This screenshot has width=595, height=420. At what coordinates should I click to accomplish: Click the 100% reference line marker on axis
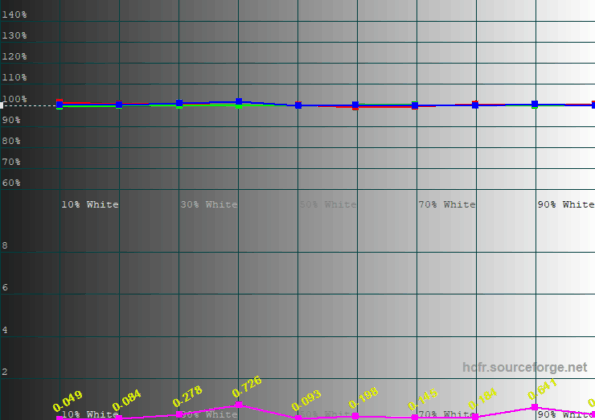coord(2,105)
